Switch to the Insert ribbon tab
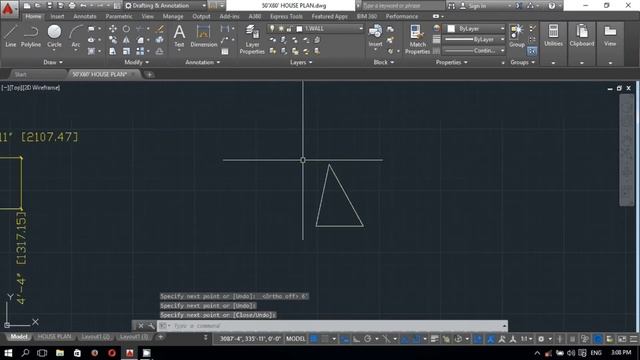Screen dimensions: 640x360 tap(57, 16)
